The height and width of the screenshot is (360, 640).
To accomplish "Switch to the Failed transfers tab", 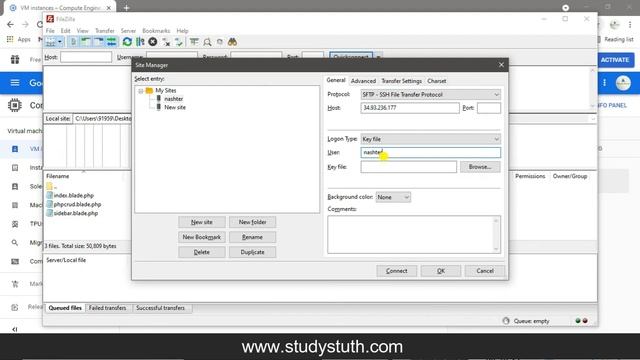I will pos(107,308).
